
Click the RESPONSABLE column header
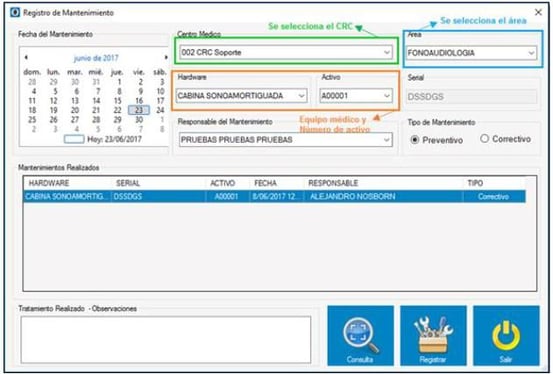pyautogui.click(x=333, y=183)
